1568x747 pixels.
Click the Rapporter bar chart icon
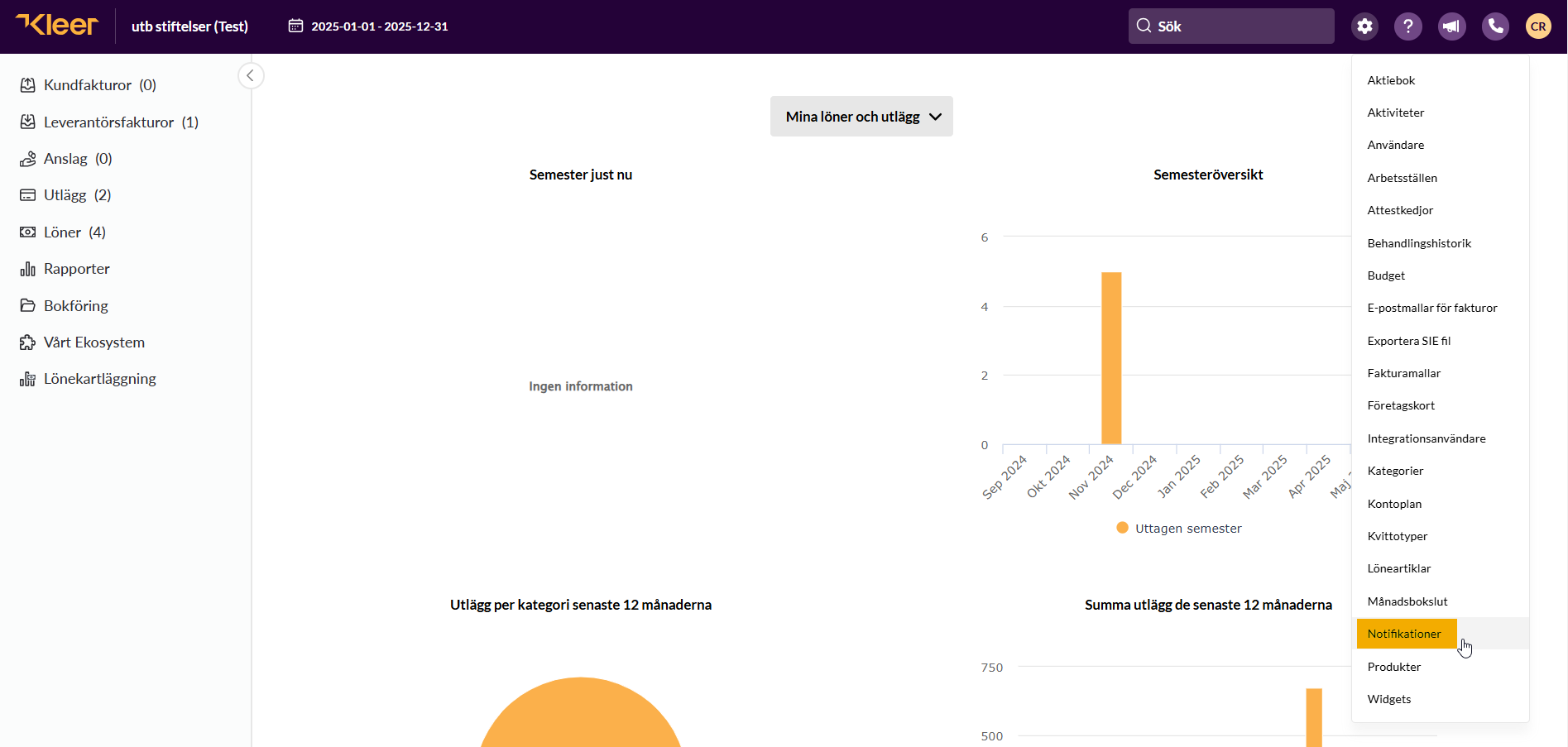point(28,269)
